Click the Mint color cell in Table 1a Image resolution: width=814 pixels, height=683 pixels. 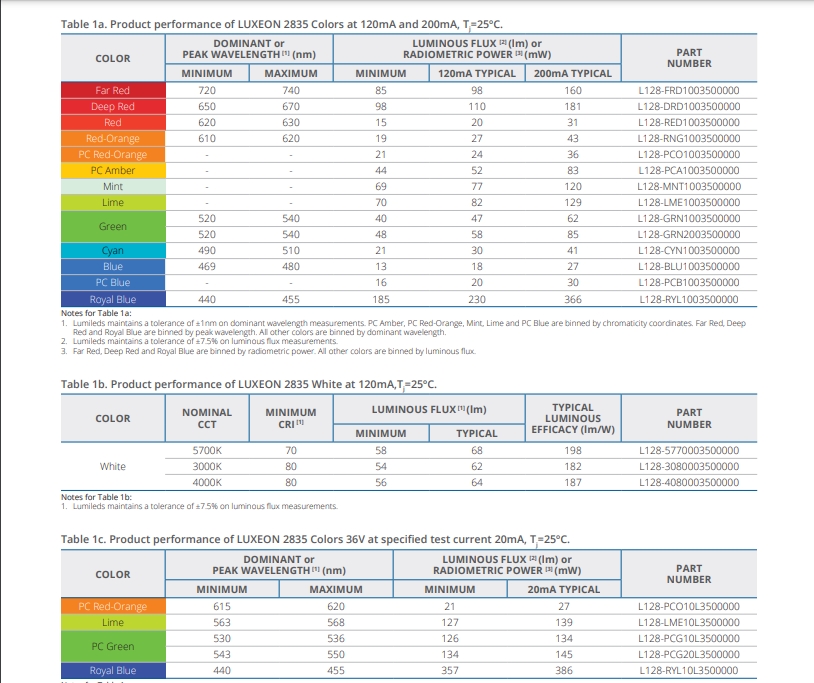click(113, 186)
